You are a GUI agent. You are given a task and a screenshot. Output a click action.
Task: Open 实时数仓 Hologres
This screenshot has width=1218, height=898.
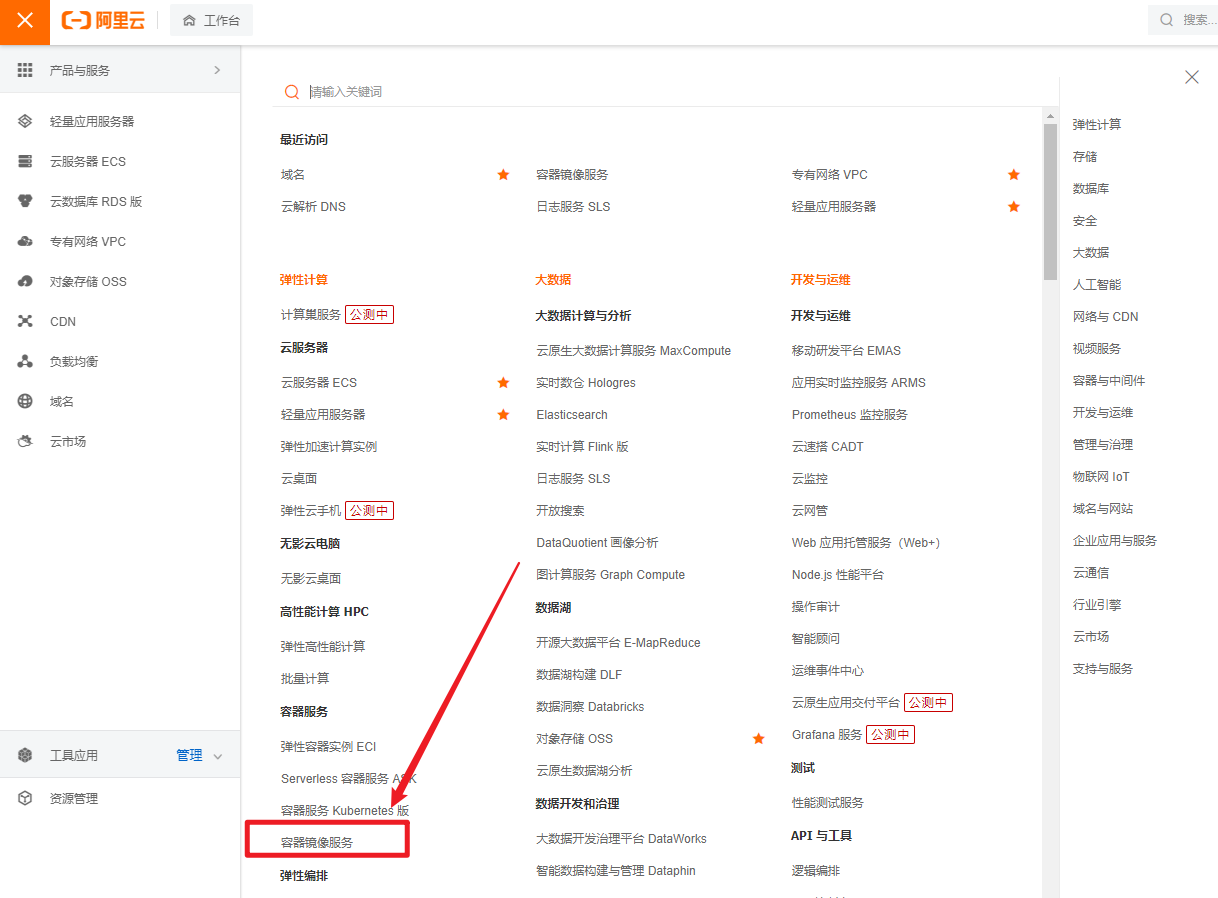tap(586, 382)
